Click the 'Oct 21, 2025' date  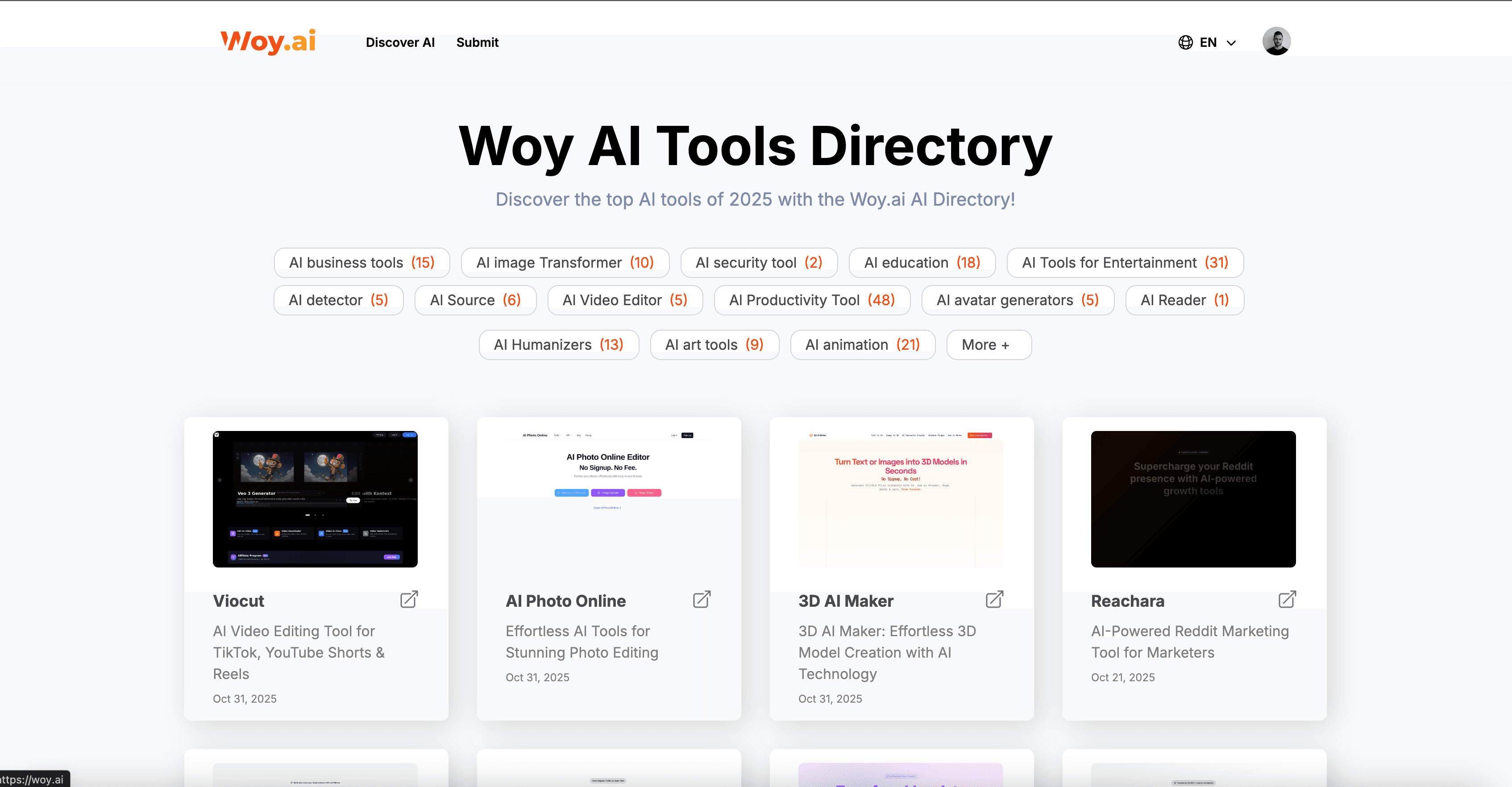[1123, 677]
